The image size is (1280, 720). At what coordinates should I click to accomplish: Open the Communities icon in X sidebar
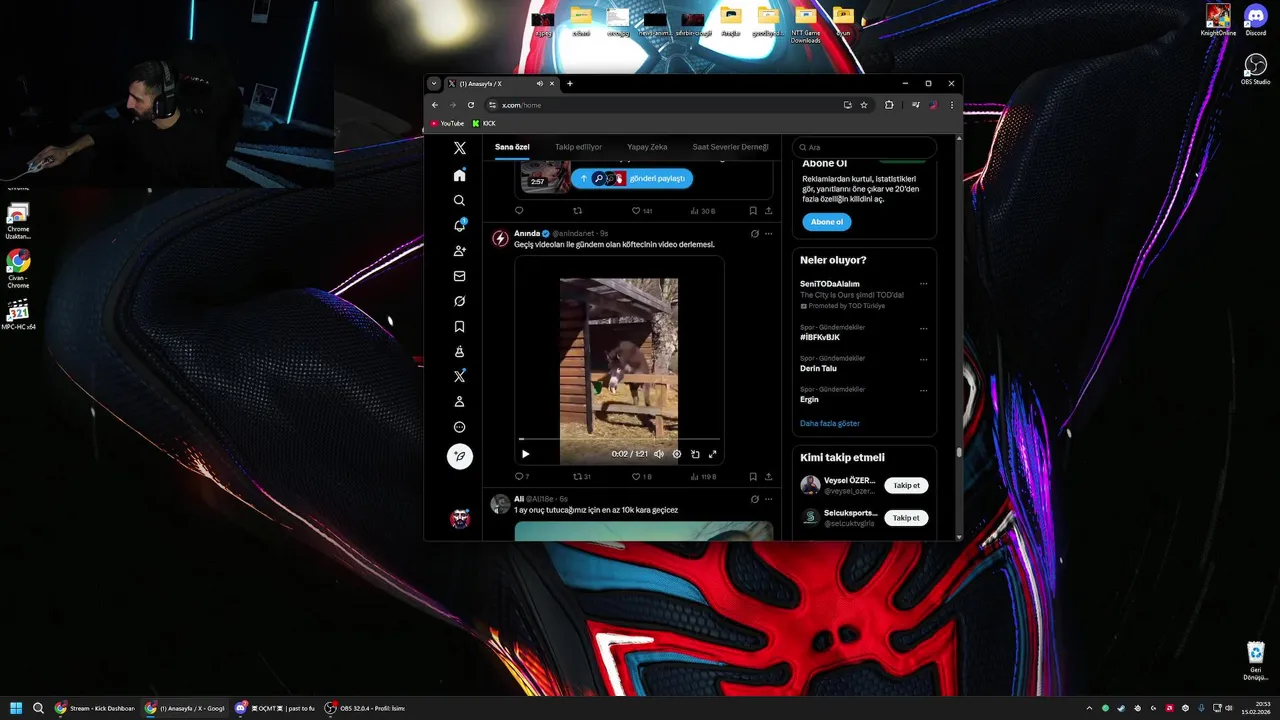[459, 352]
